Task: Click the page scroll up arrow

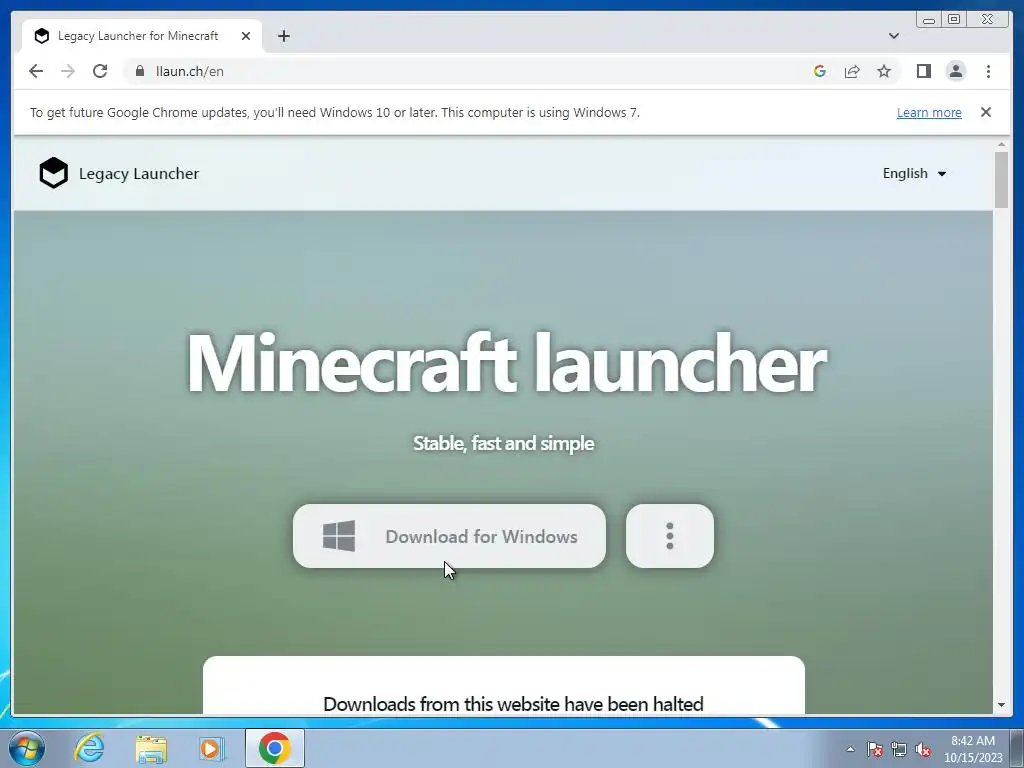Action: 1001,144
